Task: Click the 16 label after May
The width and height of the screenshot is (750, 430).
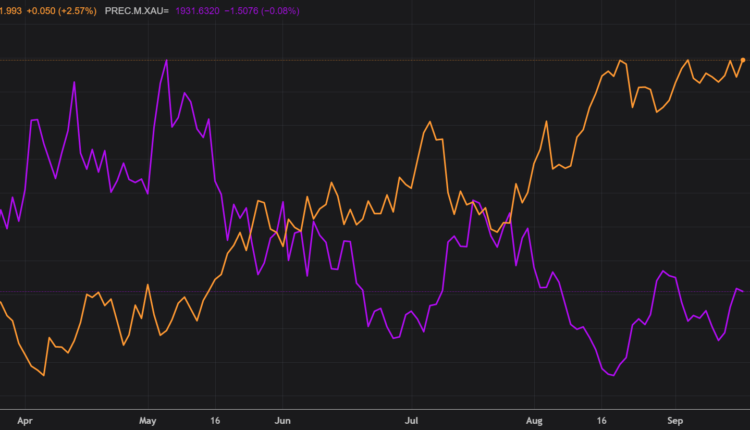Action: coord(214,423)
